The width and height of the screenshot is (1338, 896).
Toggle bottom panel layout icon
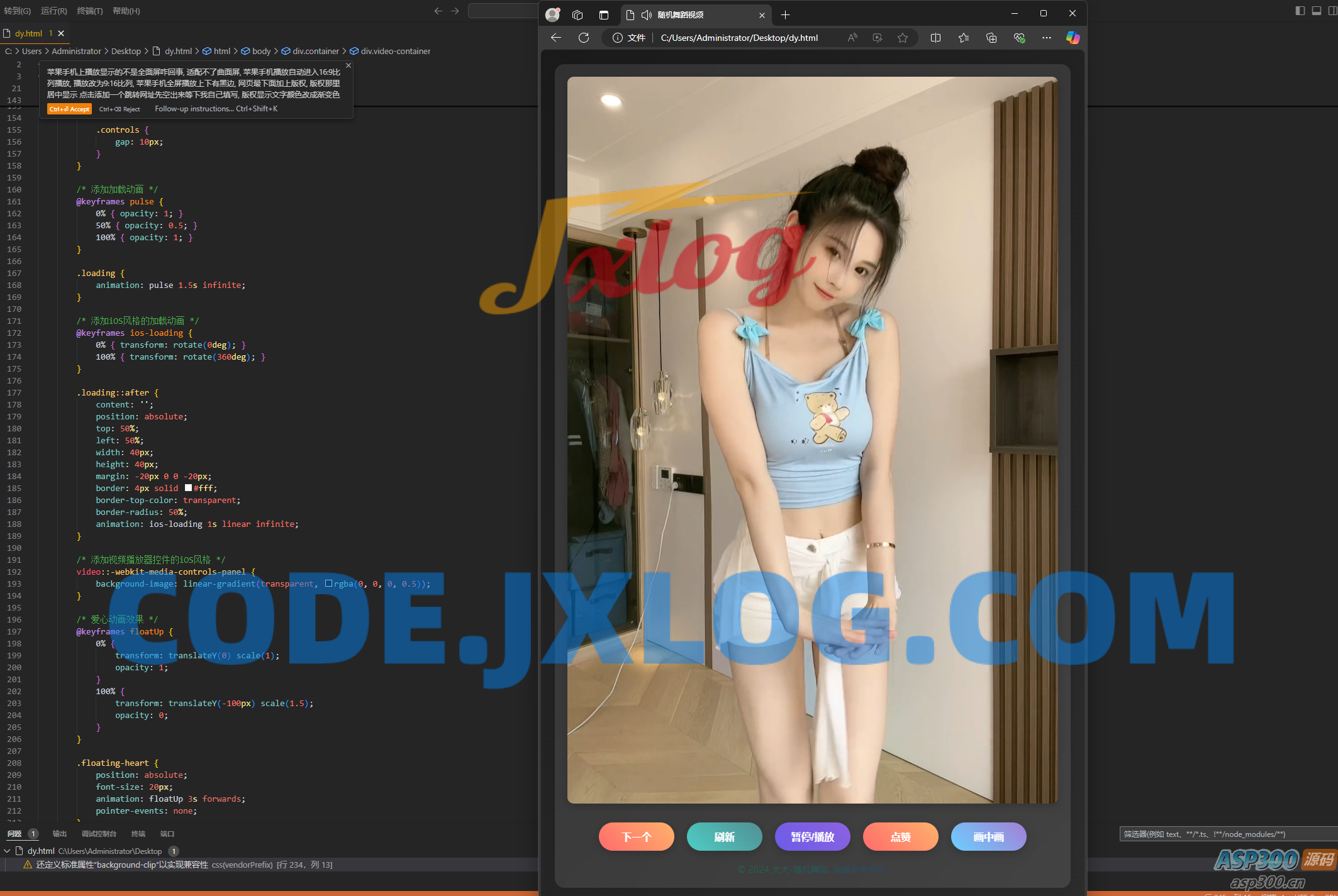1317,11
